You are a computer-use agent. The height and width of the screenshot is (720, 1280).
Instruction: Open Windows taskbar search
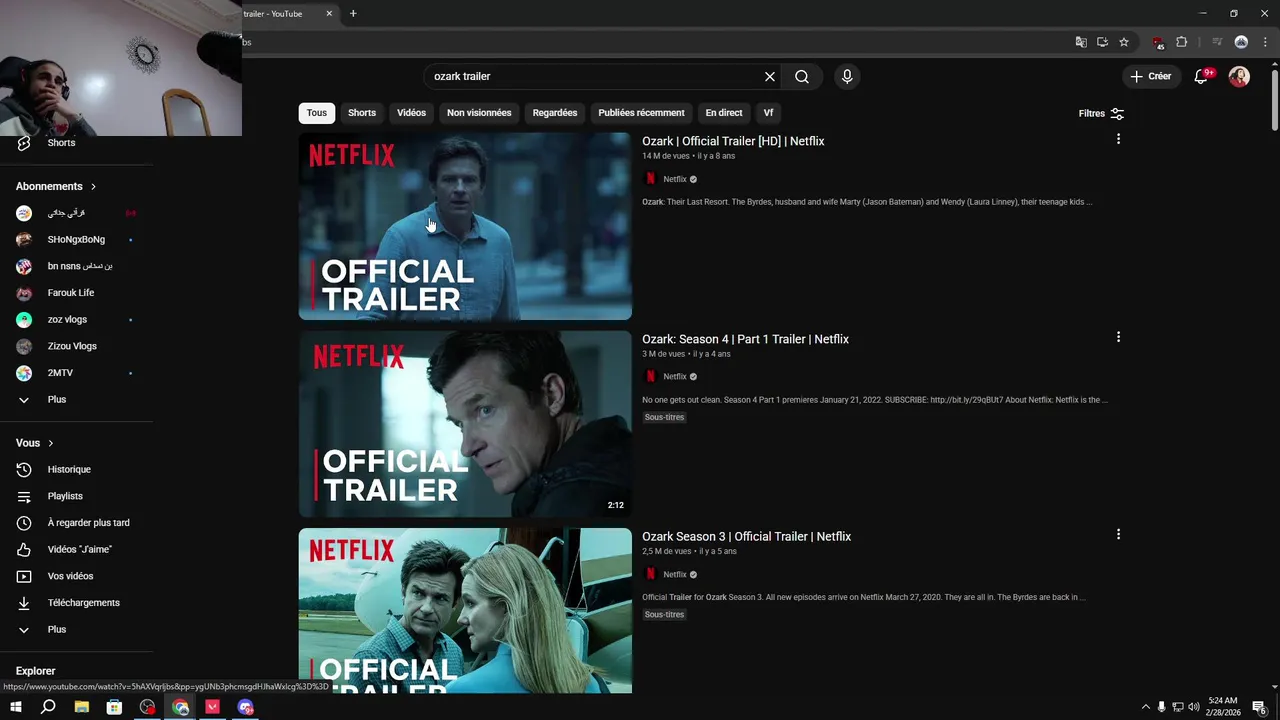48,707
